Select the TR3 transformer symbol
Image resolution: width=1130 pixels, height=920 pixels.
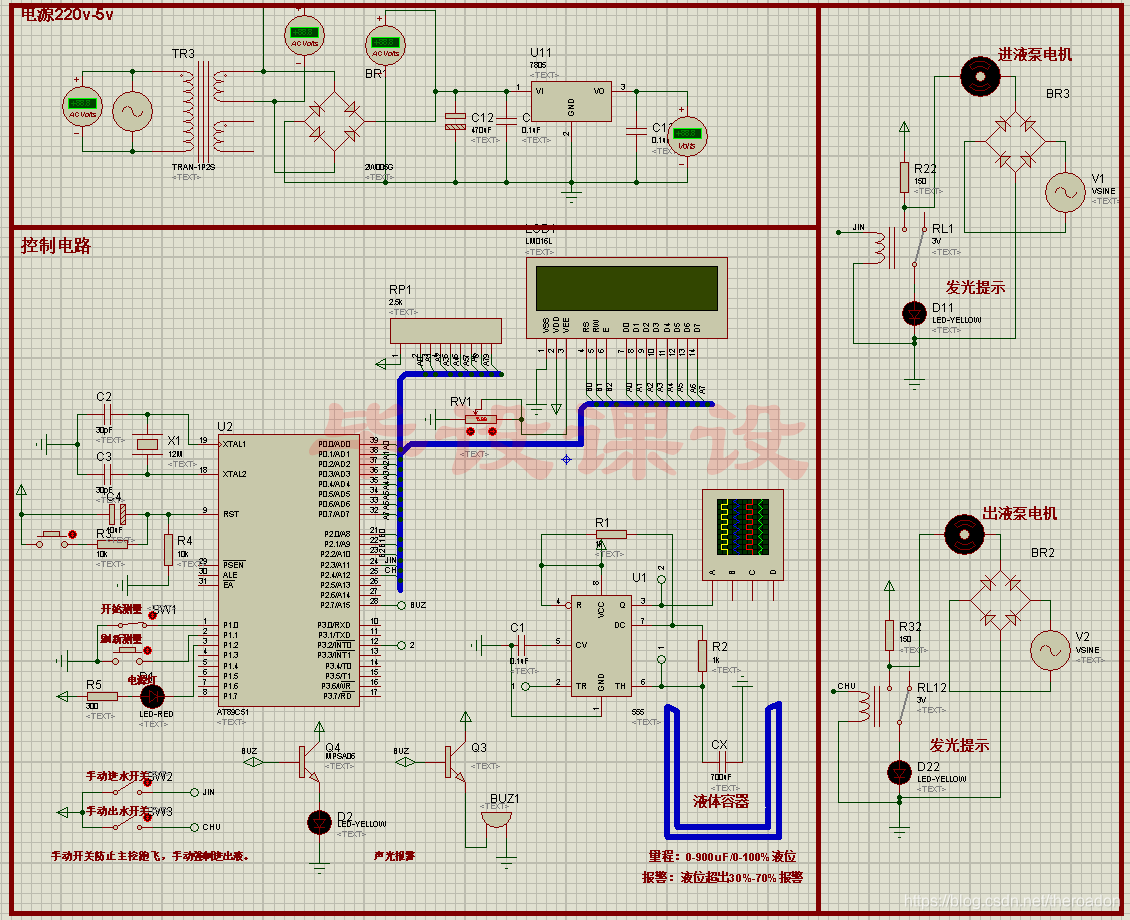point(205,112)
